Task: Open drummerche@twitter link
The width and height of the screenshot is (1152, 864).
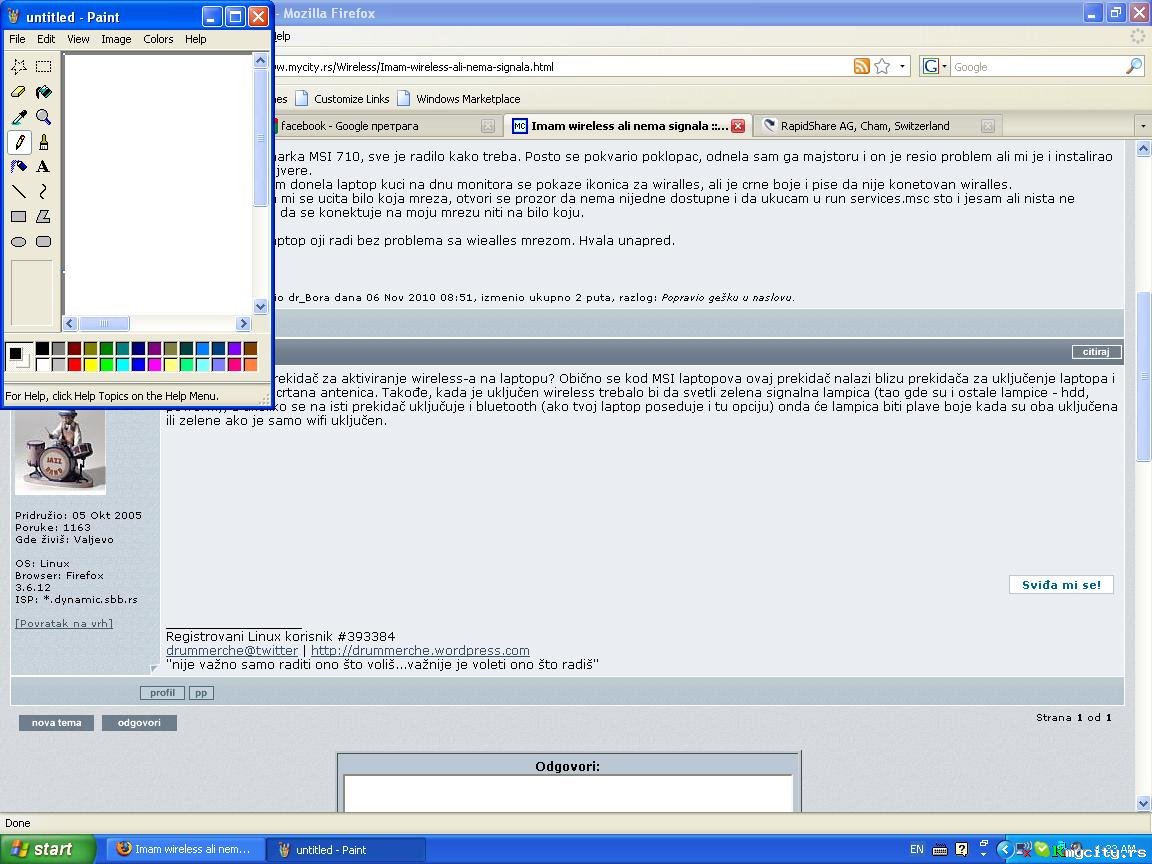Action: click(x=232, y=650)
